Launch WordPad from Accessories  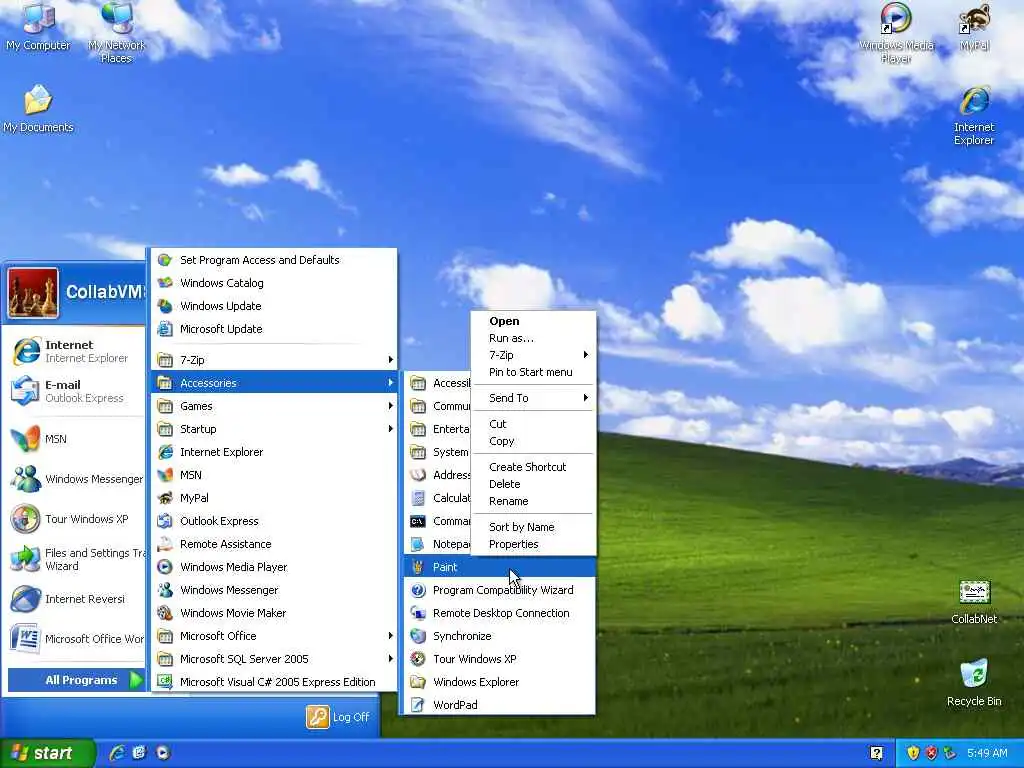500,705
